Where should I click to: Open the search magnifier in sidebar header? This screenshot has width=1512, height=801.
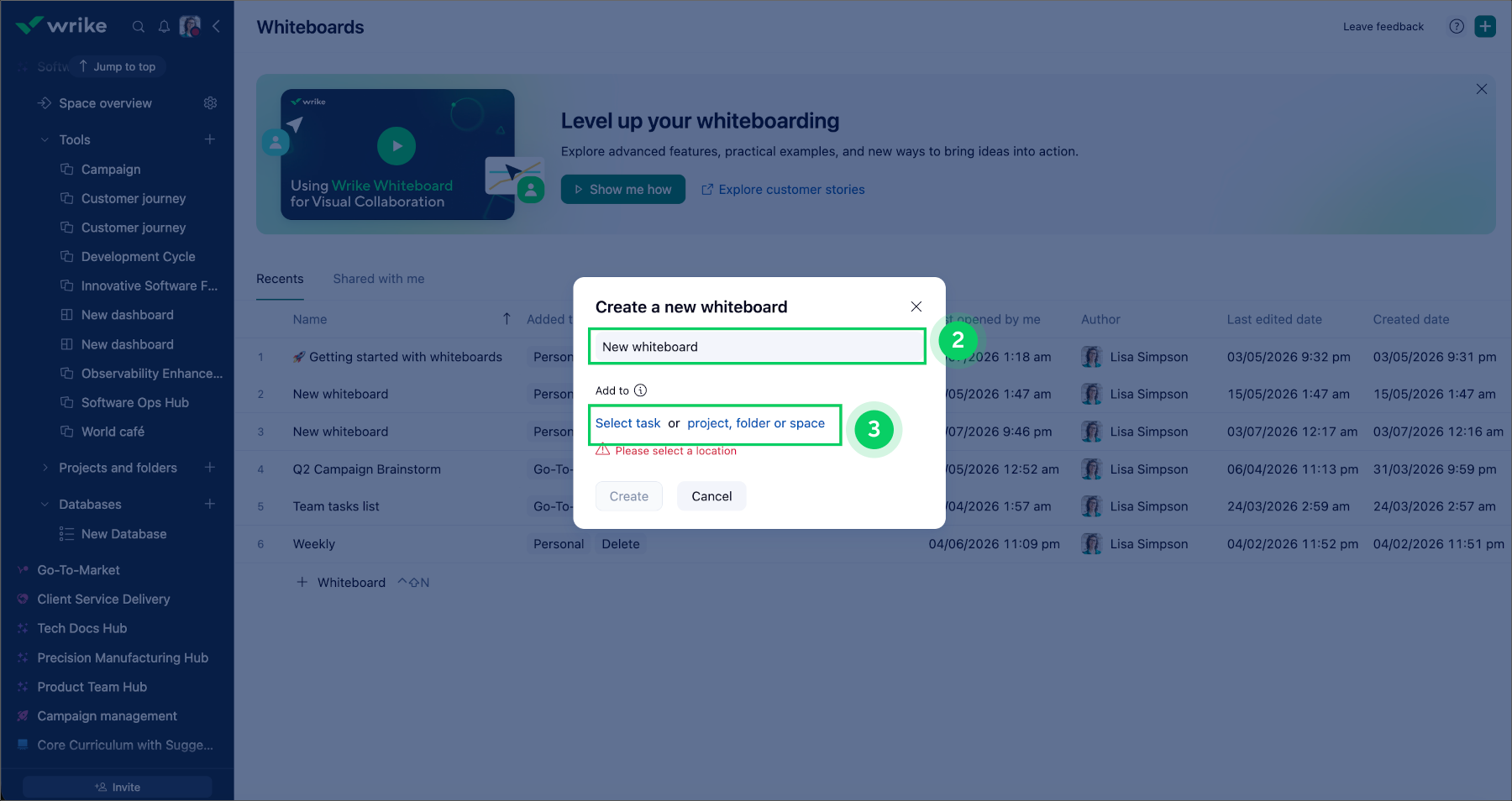coord(139,27)
